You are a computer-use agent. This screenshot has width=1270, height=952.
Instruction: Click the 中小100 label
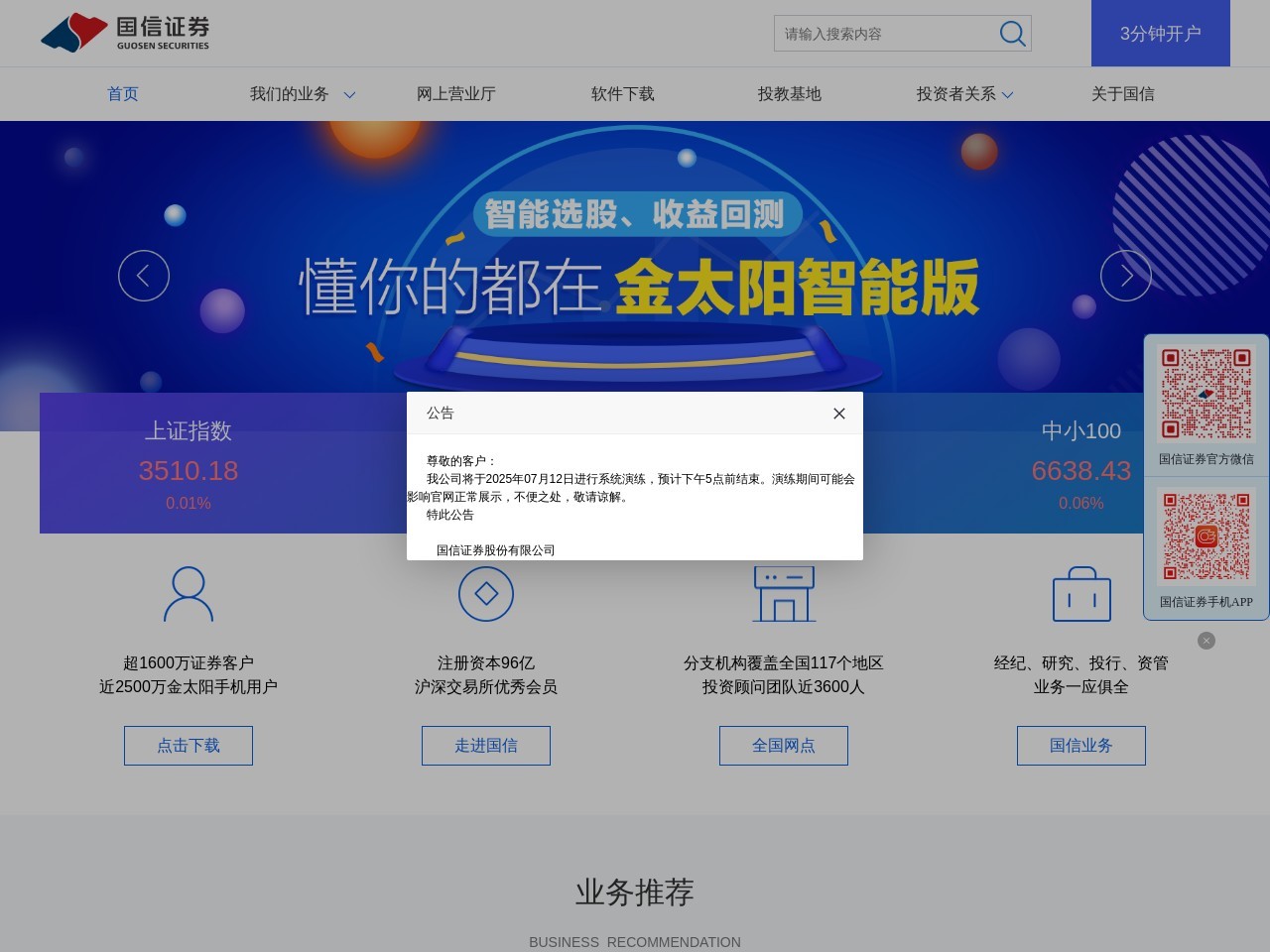point(1081,431)
